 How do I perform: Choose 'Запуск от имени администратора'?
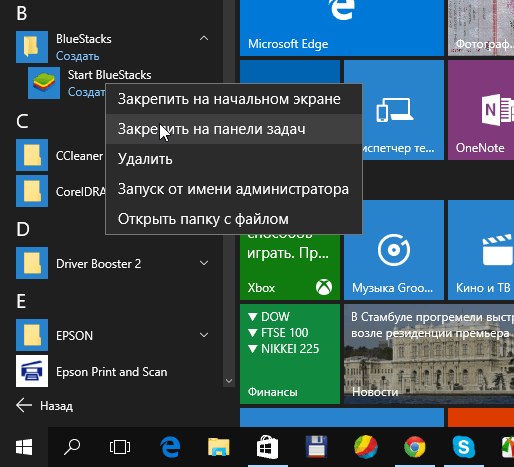[x=234, y=189]
